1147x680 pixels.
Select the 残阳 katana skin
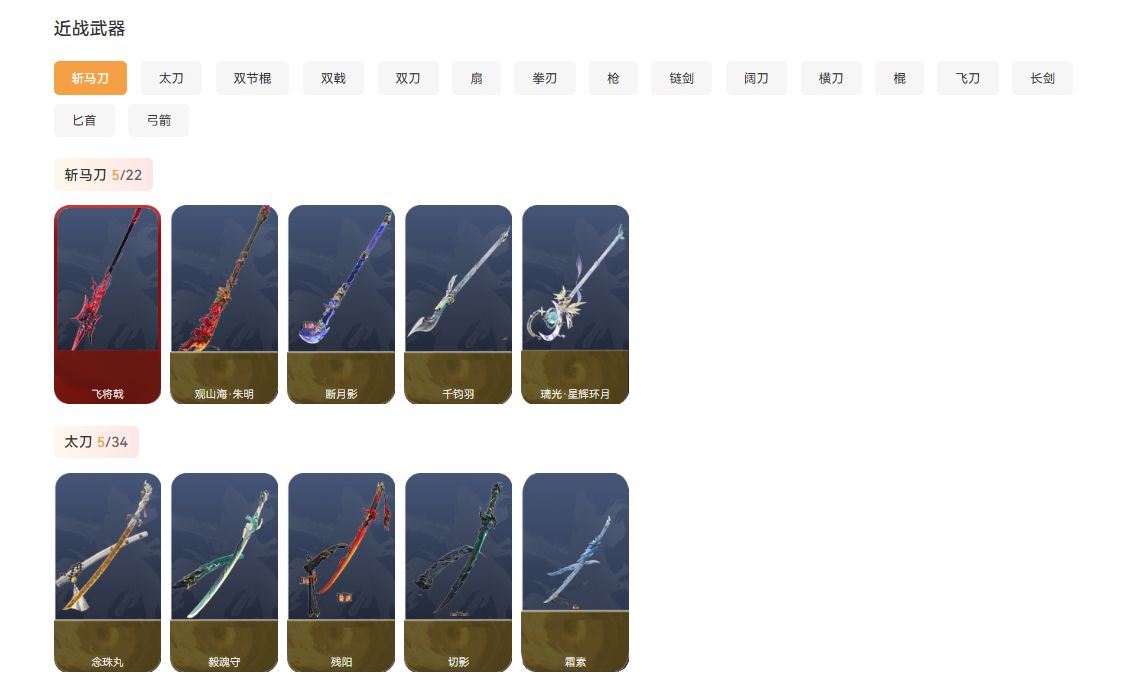tap(342, 573)
